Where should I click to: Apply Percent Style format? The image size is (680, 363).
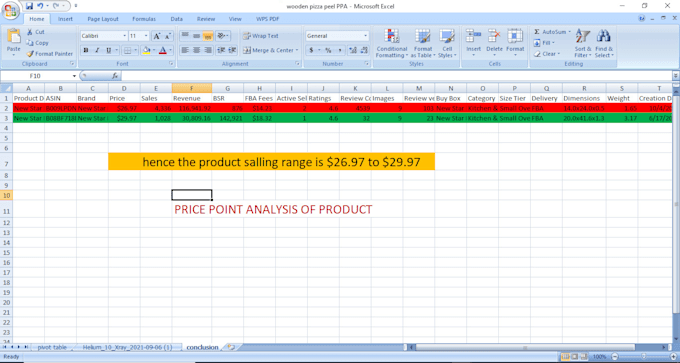point(328,50)
